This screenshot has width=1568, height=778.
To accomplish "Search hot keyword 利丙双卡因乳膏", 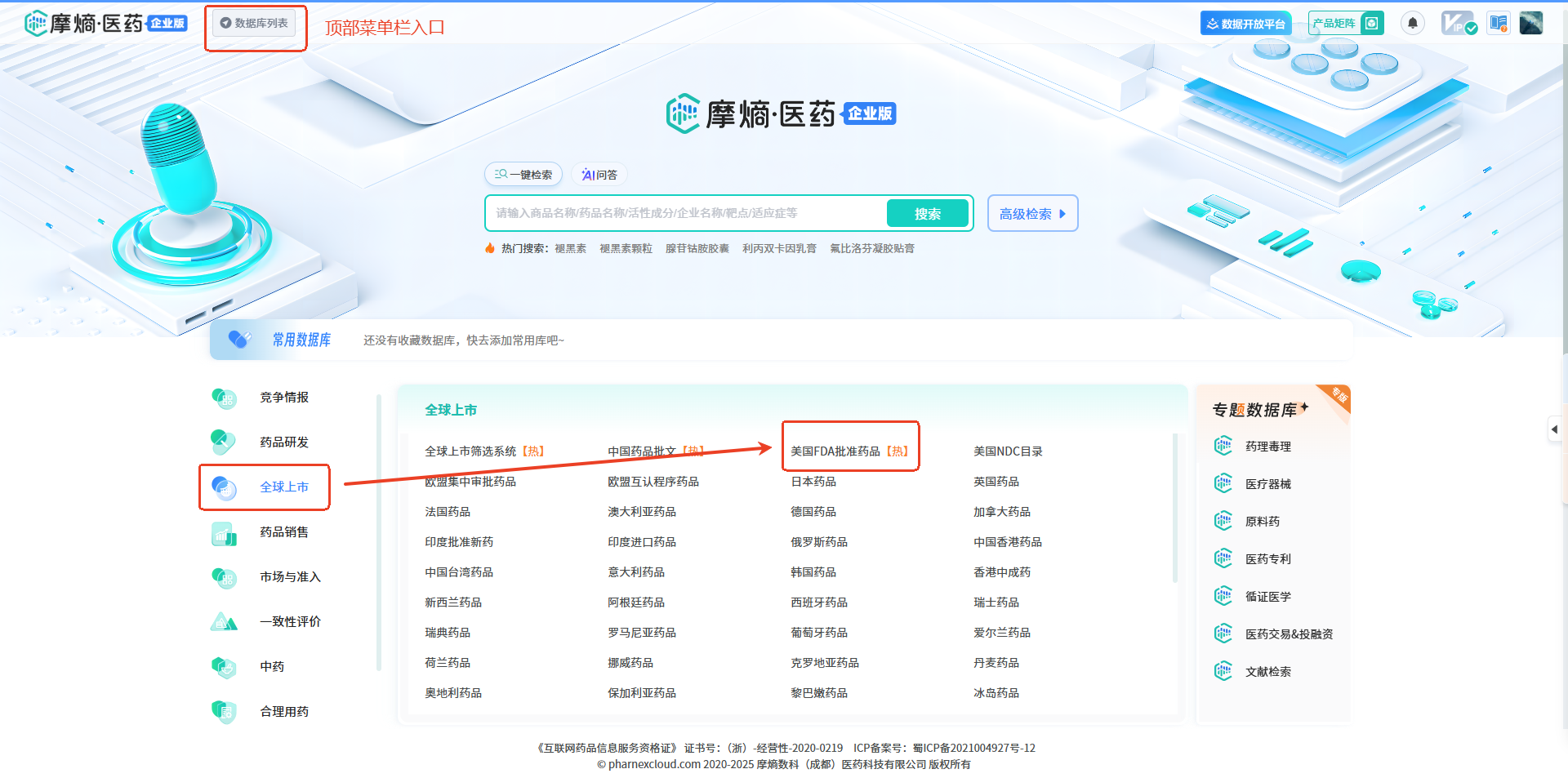I will point(779,248).
